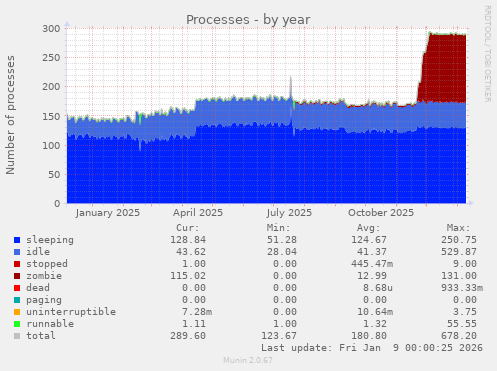The width and height of the screenshot is (497, 371).
Task: Click the 'runnable' legend label
Action: [50, 324]
